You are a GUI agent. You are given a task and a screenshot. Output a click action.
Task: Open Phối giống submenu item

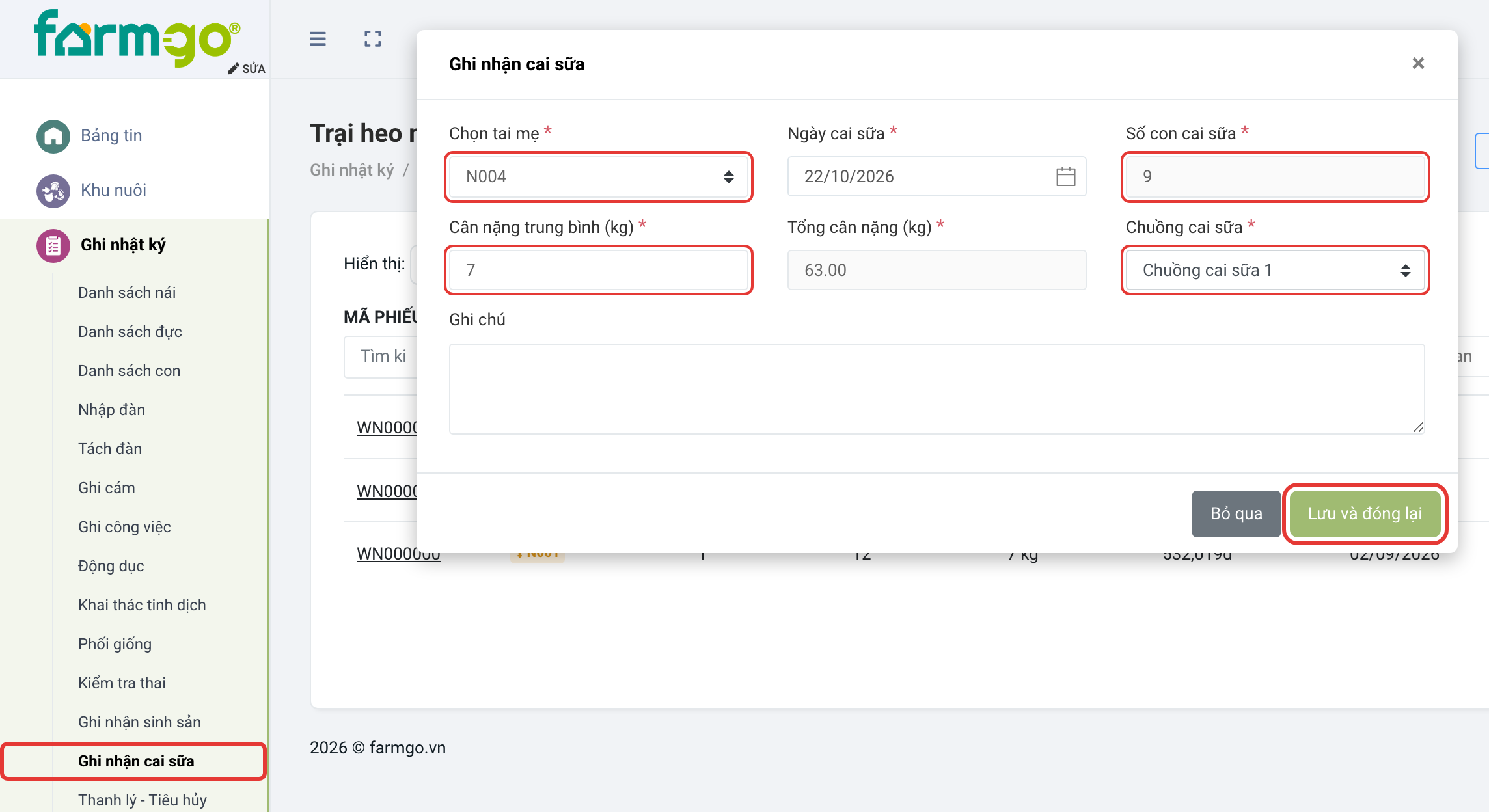(x=115, y=644)
